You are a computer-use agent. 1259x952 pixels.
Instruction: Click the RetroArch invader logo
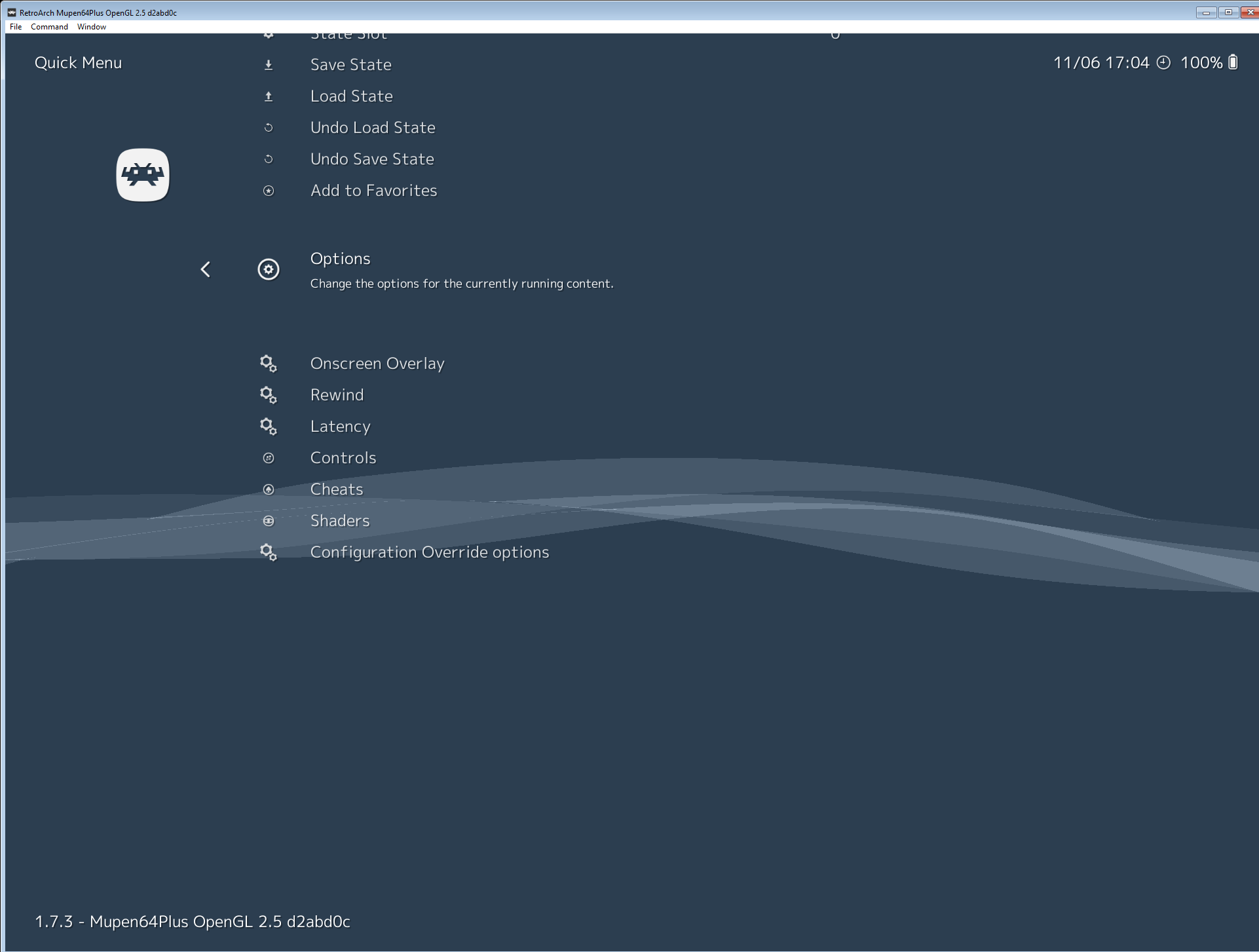point(143,175)
